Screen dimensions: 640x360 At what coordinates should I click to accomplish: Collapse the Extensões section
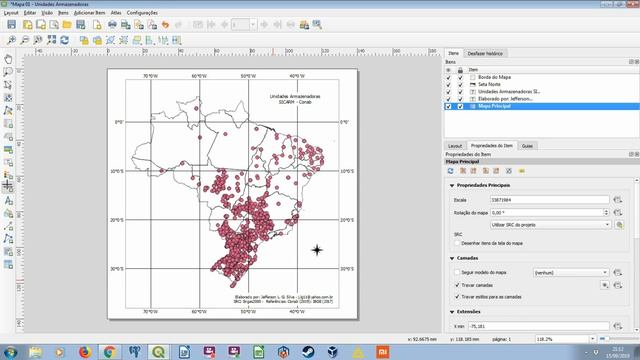coord(452,312)
